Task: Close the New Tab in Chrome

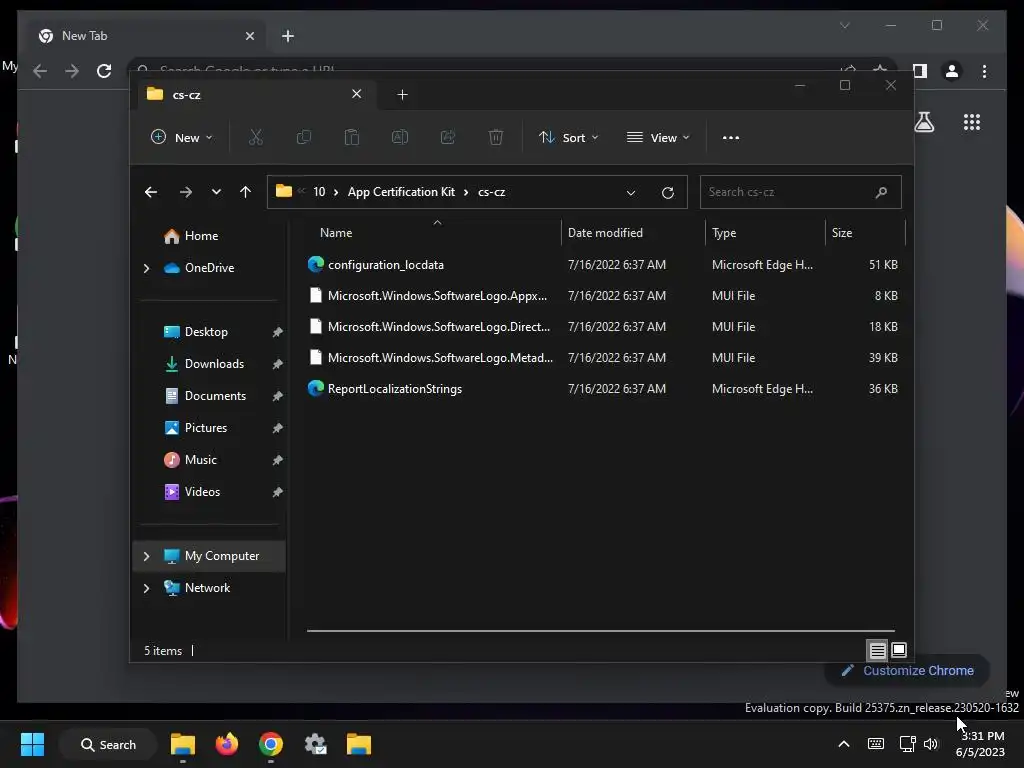Action: (249, 36)
